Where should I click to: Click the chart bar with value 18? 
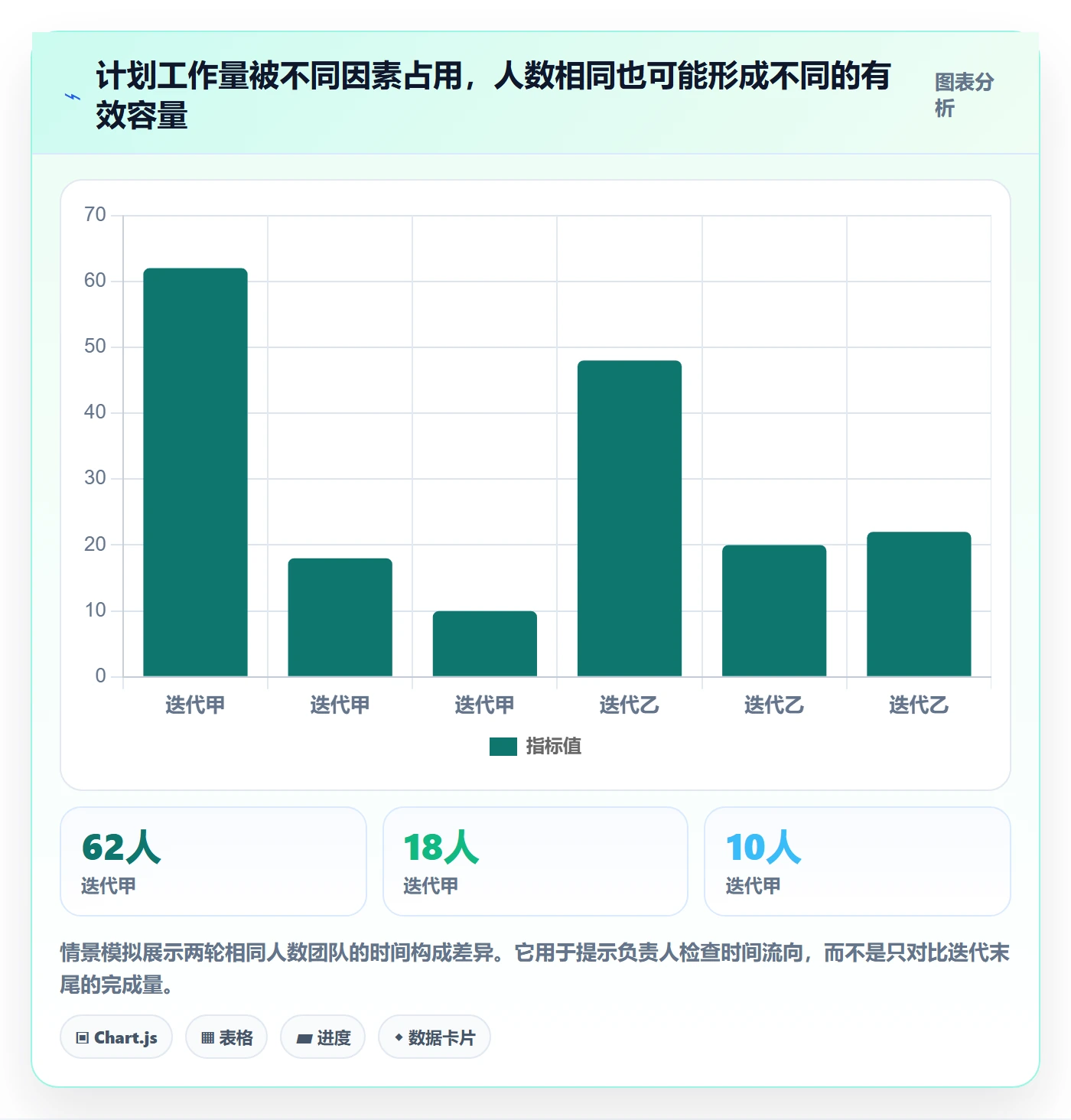340,617
